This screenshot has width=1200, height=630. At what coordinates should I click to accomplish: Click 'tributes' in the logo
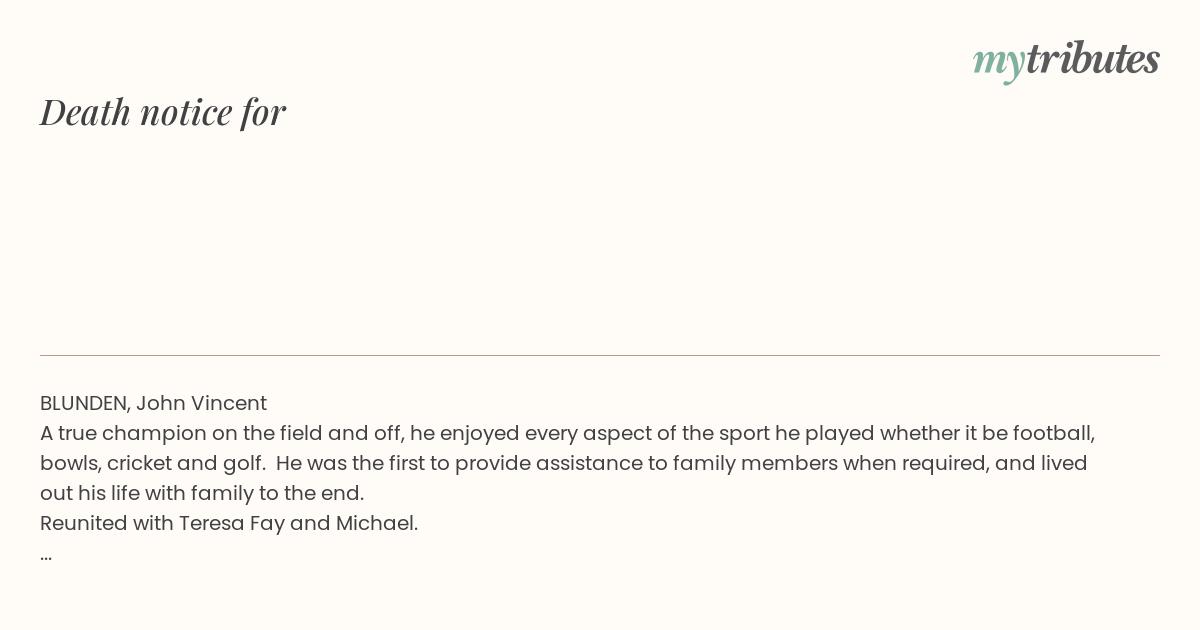coord(1093,58)
